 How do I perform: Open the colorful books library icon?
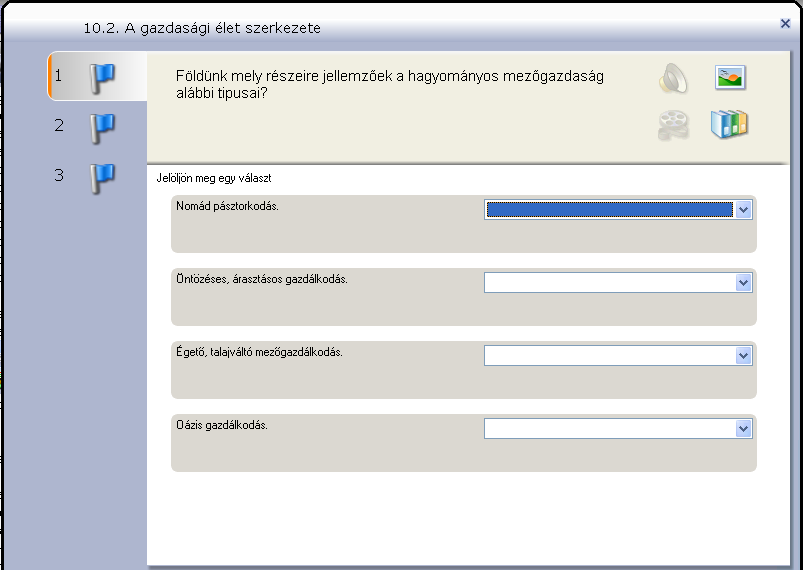[x=730, y=124]
